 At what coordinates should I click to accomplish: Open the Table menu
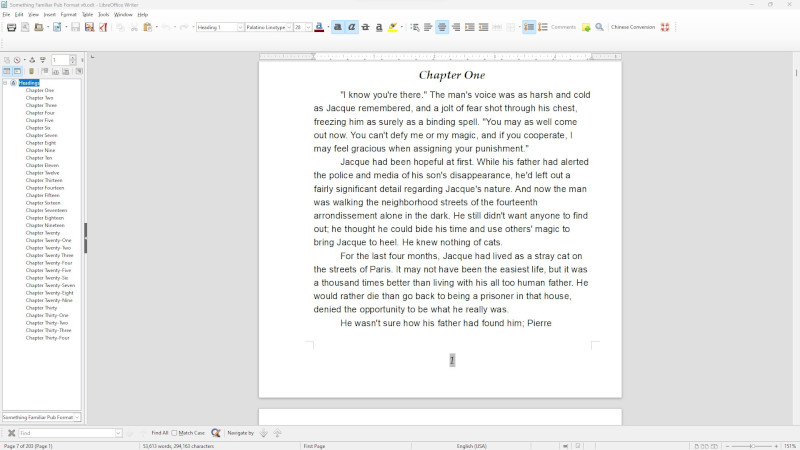87,15
